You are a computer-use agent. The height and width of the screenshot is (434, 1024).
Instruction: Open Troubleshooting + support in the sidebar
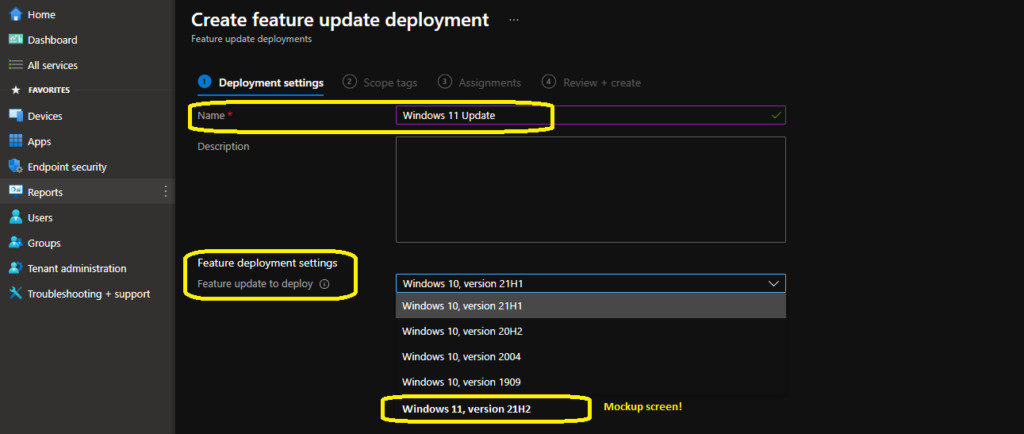pos(88,294)
